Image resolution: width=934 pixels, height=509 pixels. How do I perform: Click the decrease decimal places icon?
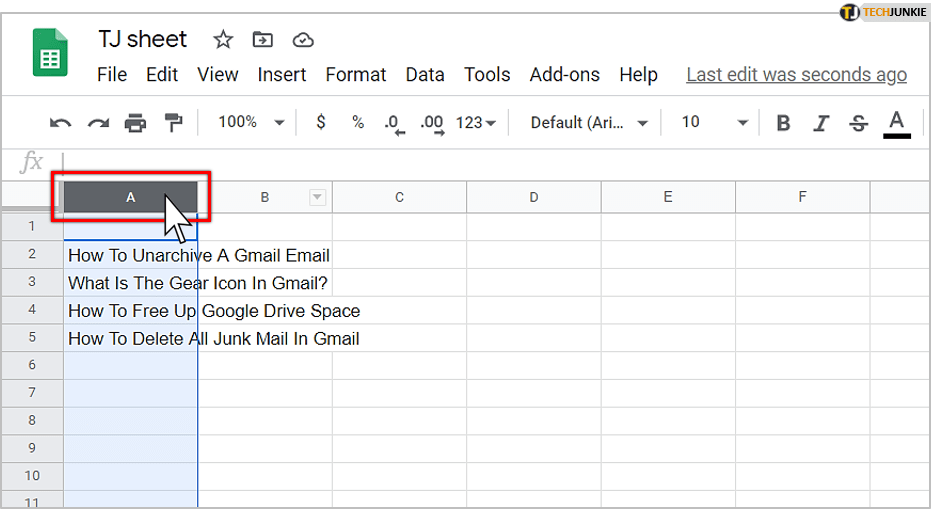(x=393, y=123)
